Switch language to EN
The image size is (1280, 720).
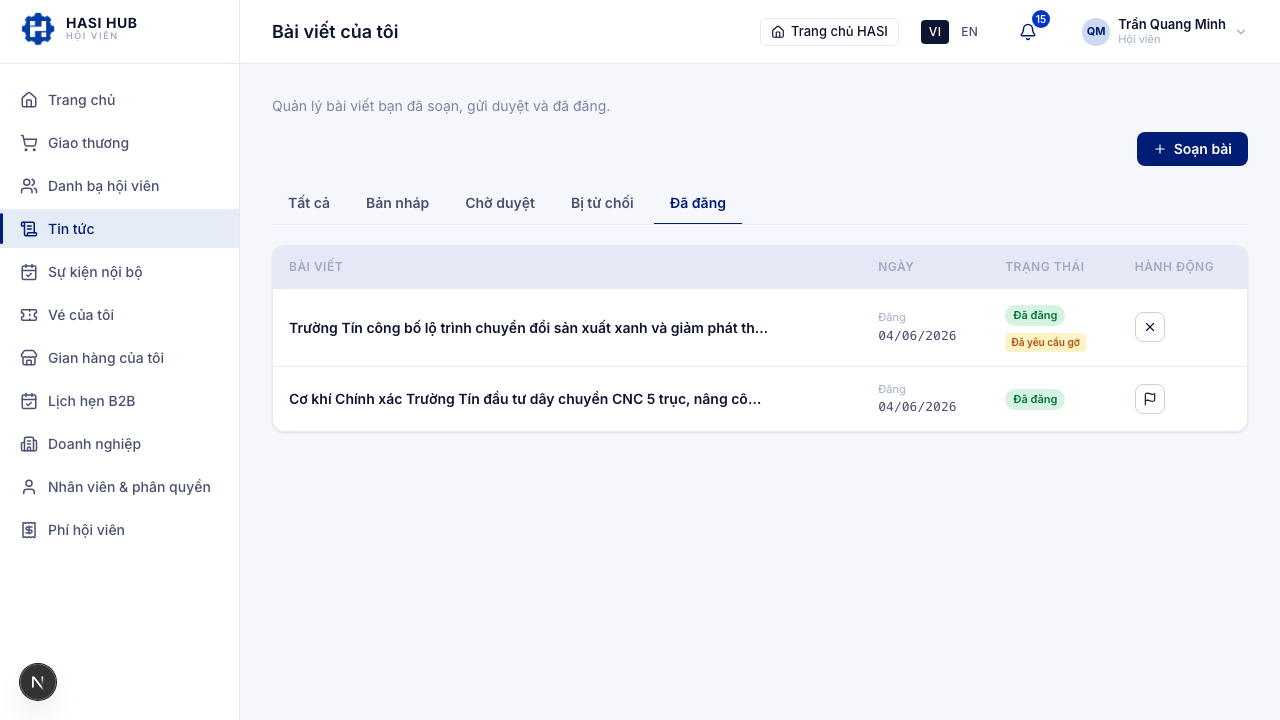(x=969, y=32)
